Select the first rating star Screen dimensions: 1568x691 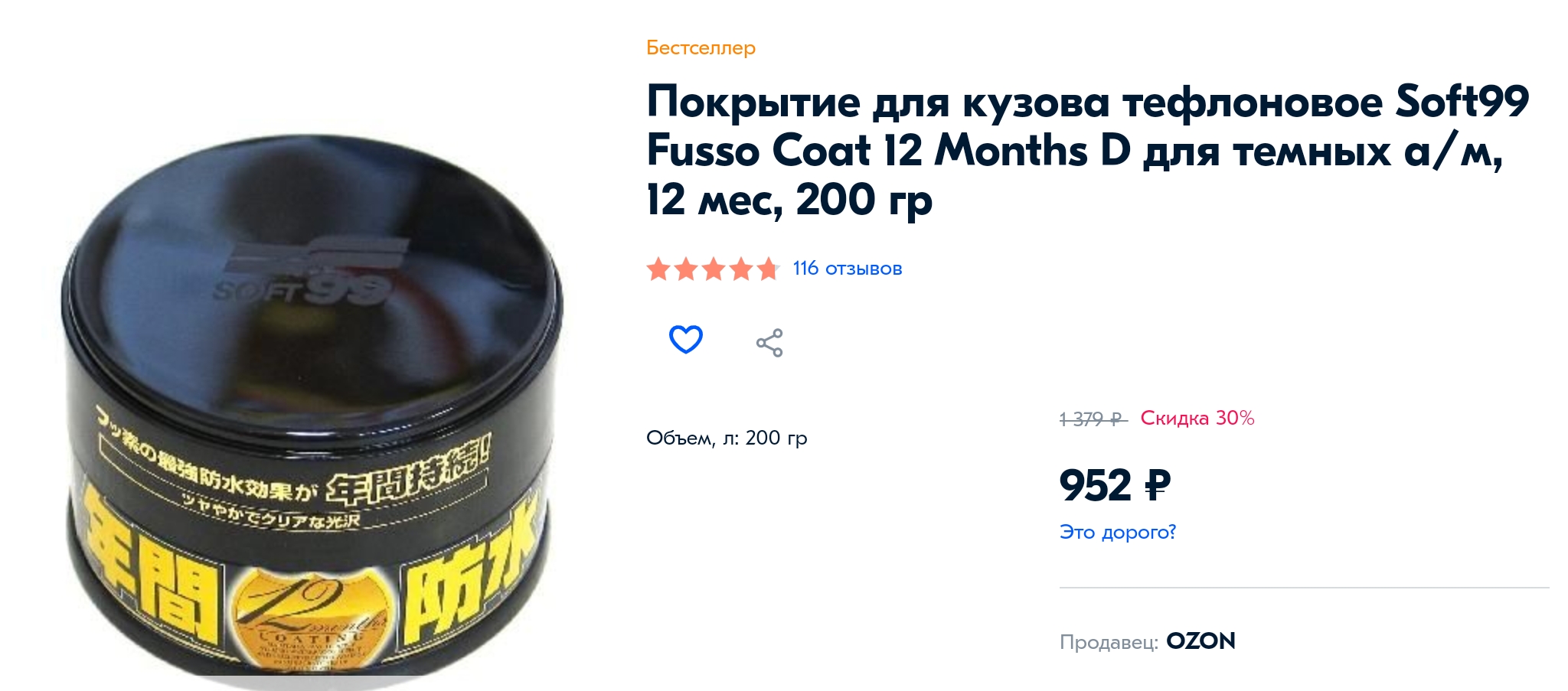tap(658, 269)
